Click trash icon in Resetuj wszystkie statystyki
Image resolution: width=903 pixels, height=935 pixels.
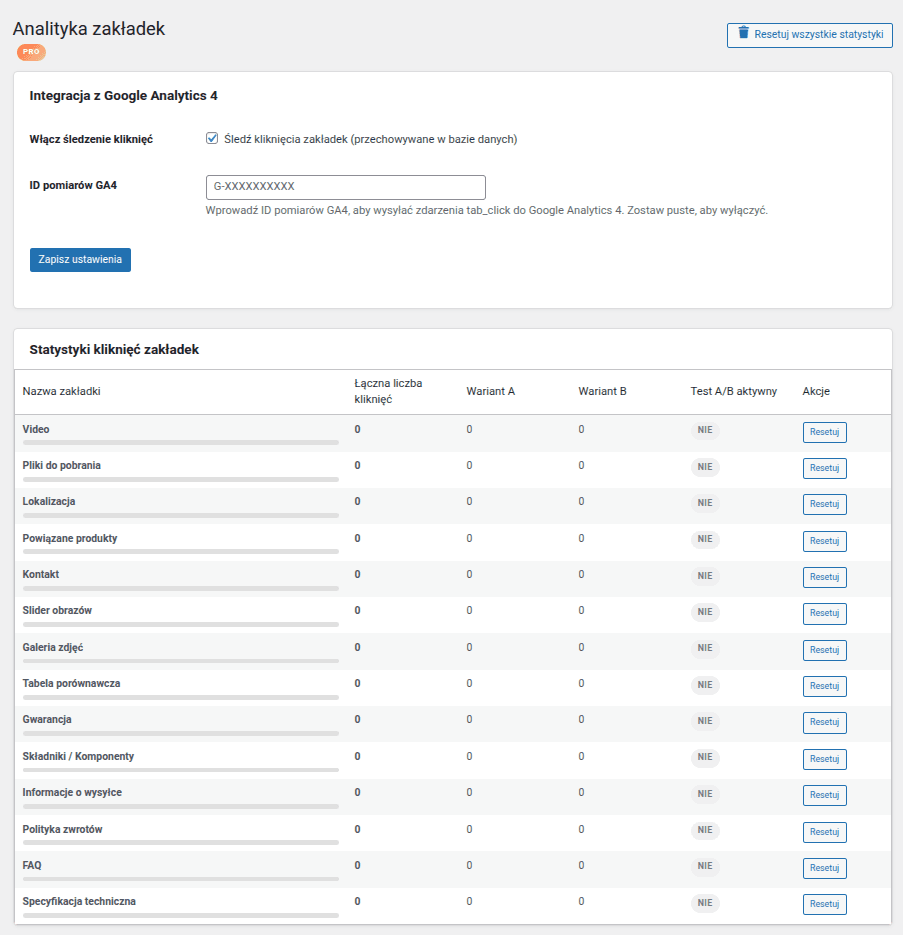(x=743, y=32)
